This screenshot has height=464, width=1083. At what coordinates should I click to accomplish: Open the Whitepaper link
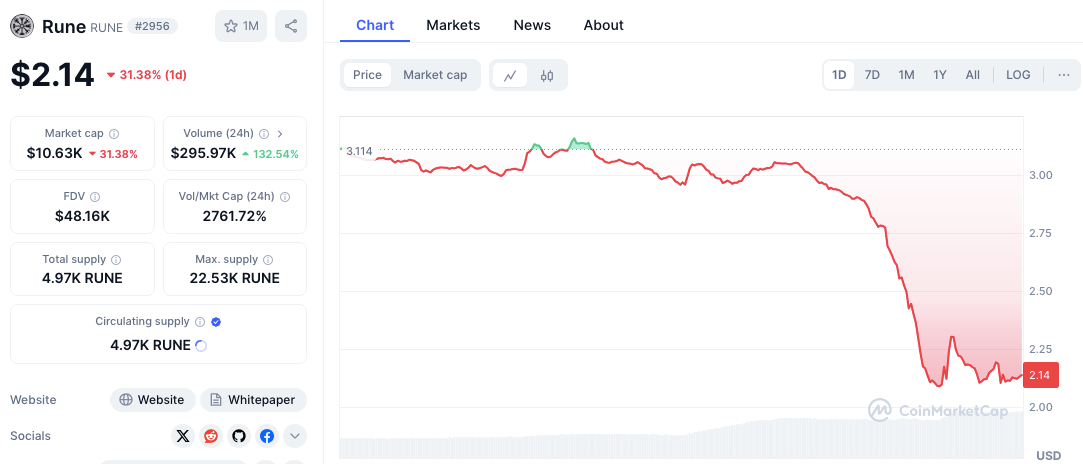[x=253, y=400]
